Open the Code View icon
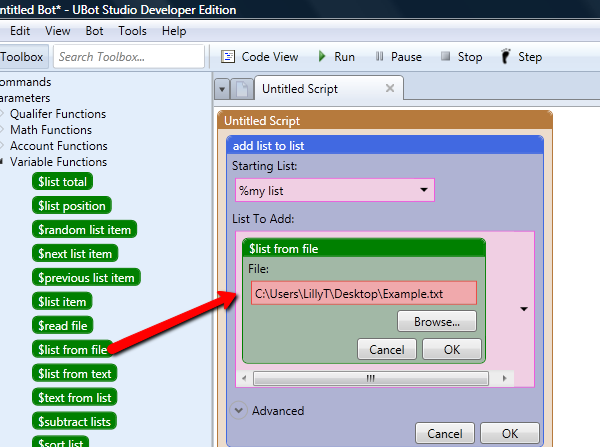 tap(228, 57)
